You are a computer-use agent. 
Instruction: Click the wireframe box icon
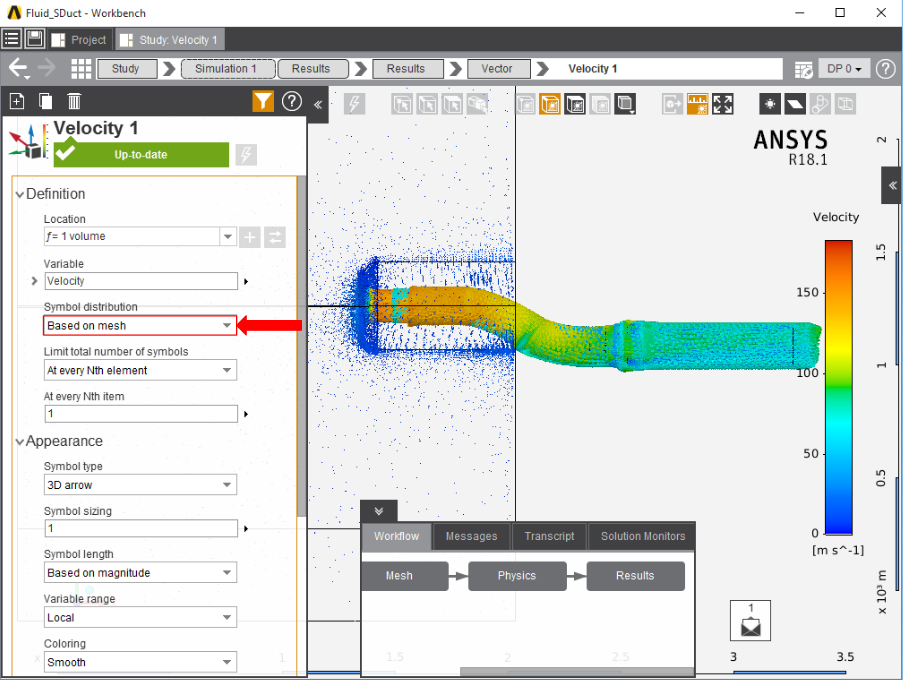click(x=845, y=104)
